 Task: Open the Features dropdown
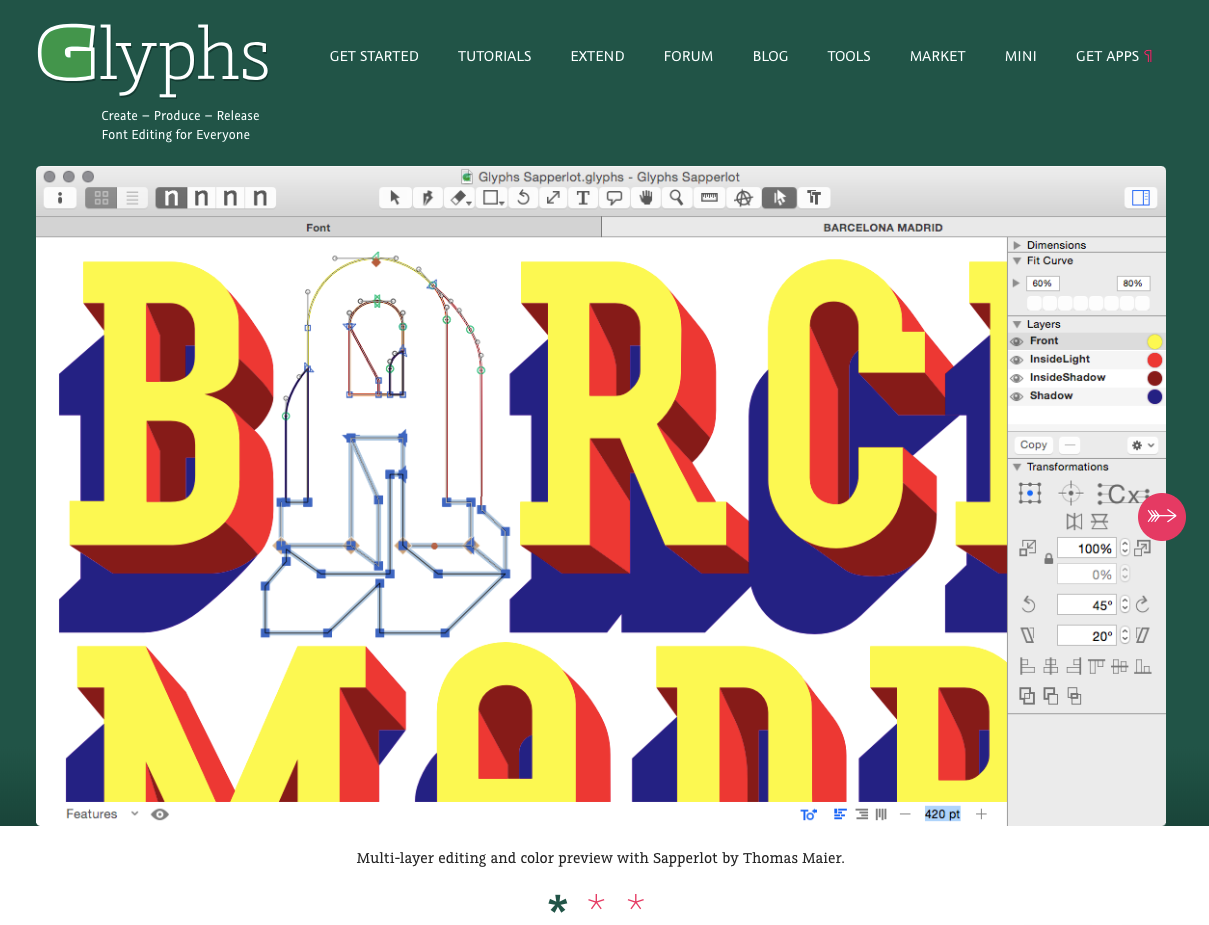(103, 814)
